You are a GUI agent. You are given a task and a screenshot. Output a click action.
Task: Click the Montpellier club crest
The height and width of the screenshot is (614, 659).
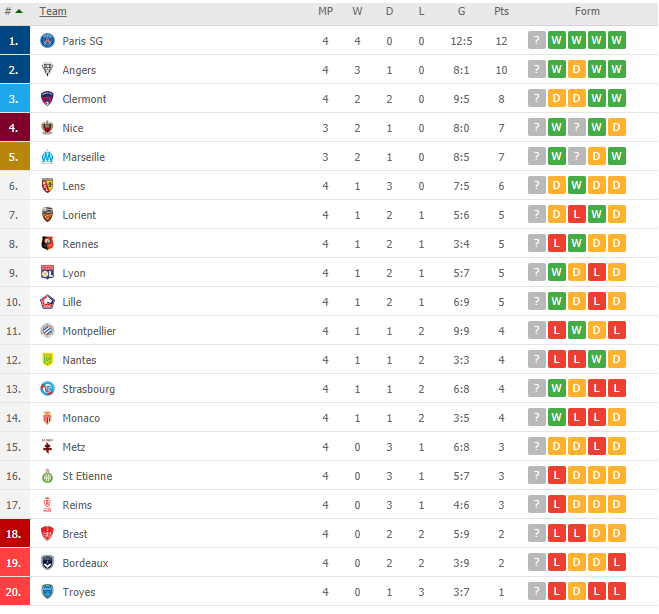[x=47, y=331]
